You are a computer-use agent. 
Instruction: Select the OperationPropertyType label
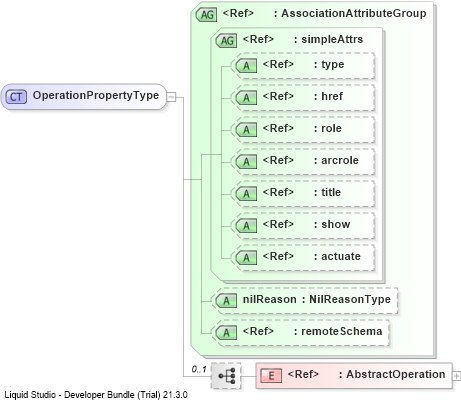click(96, 95)
